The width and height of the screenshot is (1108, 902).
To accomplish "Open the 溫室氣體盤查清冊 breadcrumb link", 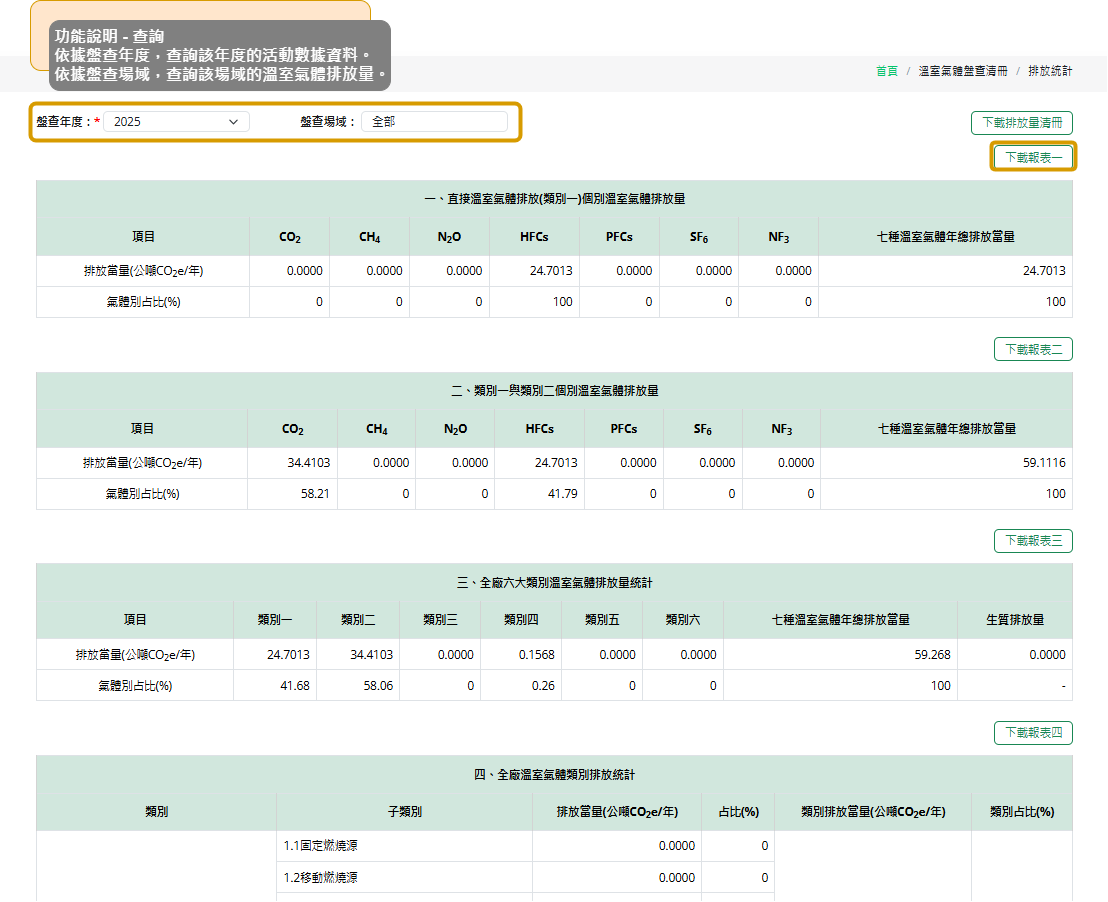I will pyautogui.click(x=961, y=71).
